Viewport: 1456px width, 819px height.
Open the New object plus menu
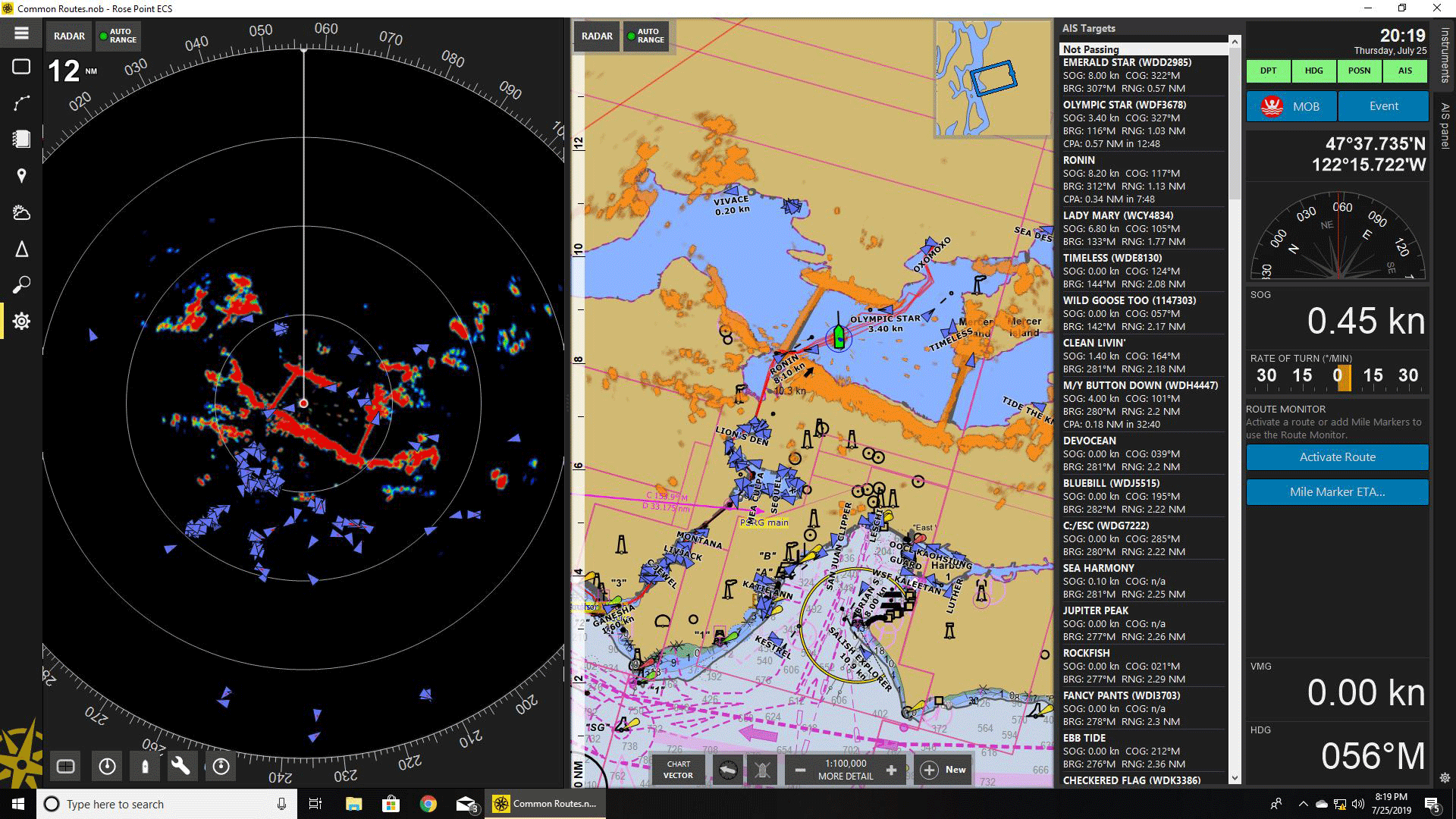pos(943,770)
